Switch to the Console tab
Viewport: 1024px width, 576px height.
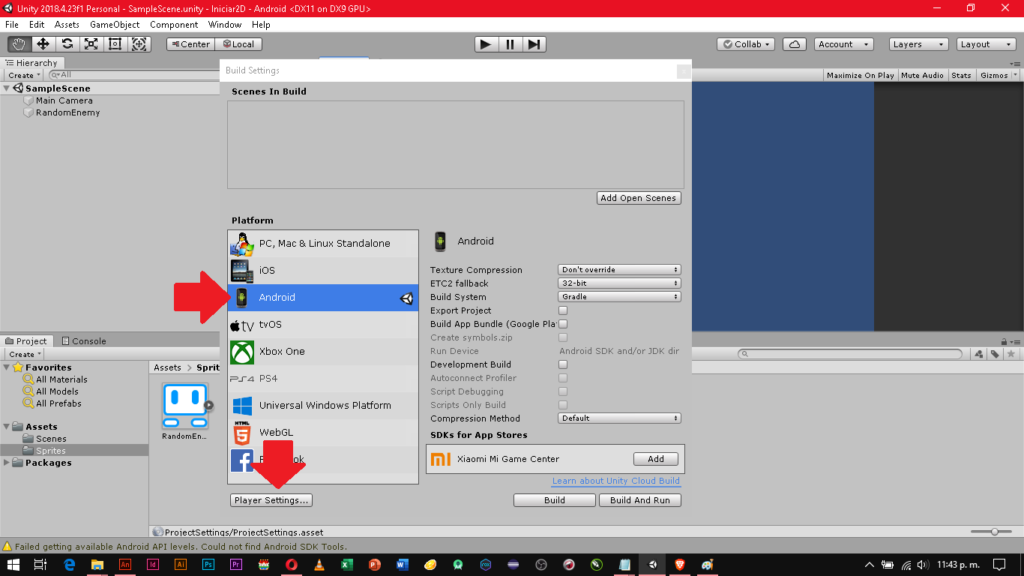[83, 341]
